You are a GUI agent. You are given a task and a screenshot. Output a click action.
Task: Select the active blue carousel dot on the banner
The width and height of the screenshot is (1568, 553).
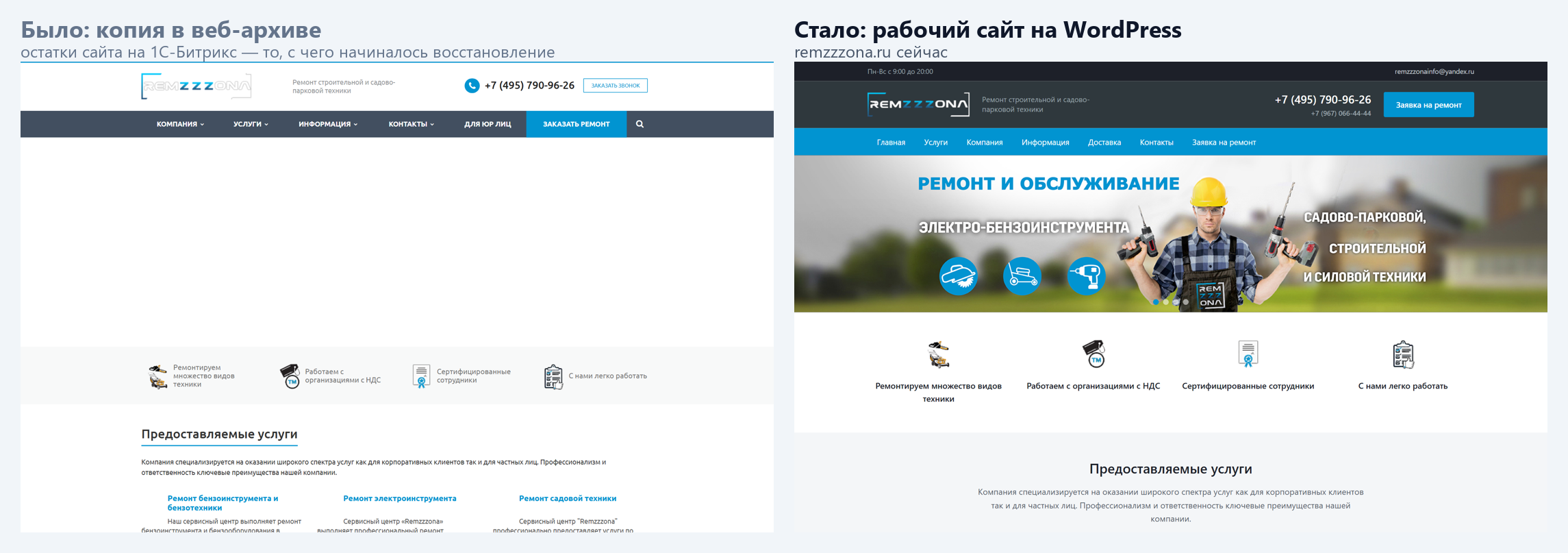click(1156, 302)
